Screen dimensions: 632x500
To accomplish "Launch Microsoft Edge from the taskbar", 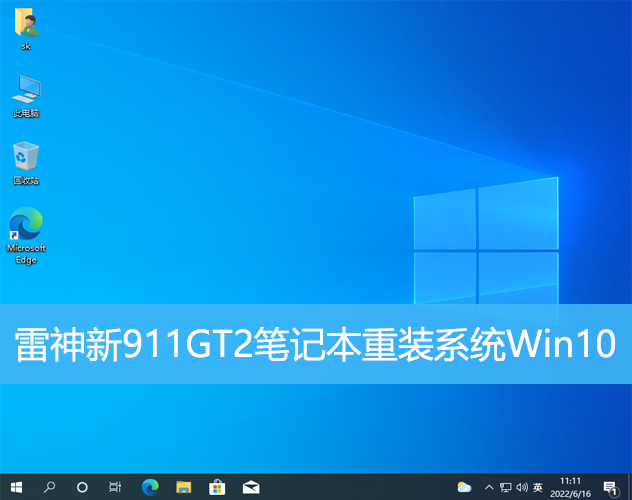I will pyautogui.click(x=150, y=487).
